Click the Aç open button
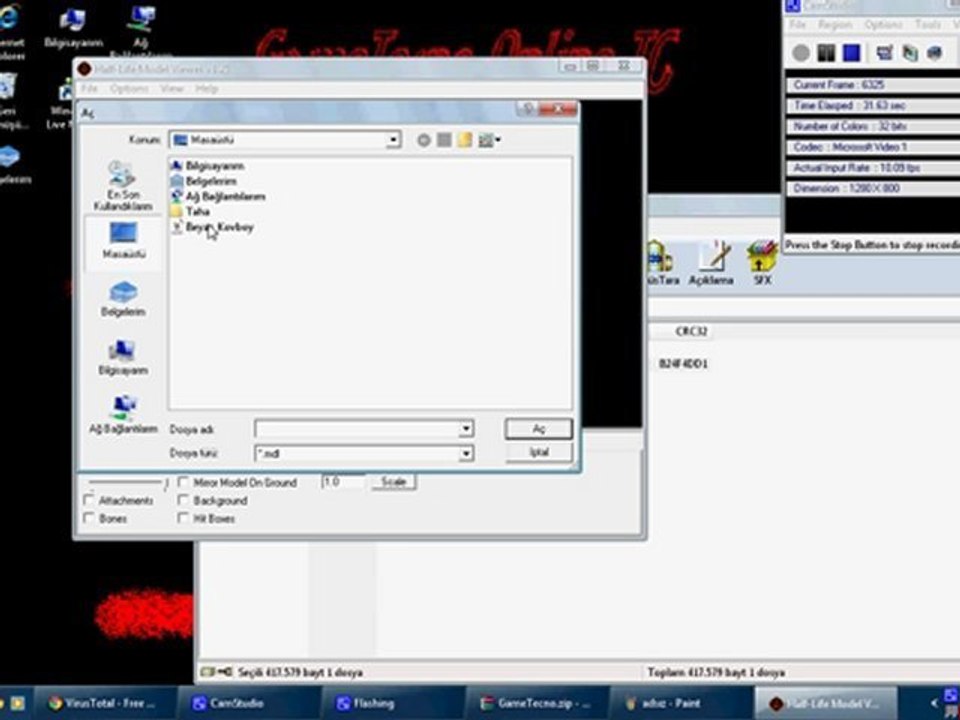The image size is (960, 720). coord(539,429)
